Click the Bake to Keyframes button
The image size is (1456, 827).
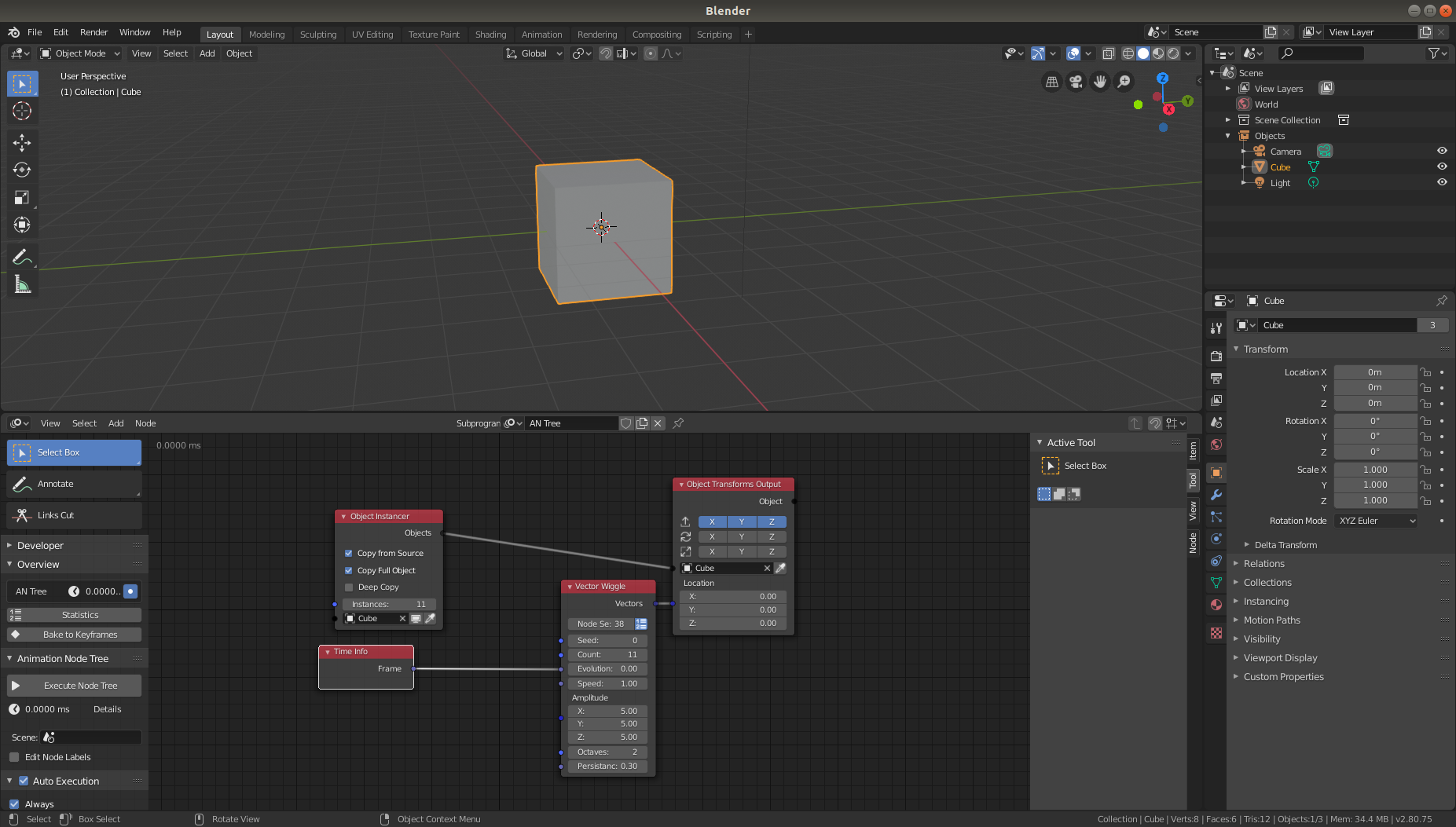tap(74, 635)
